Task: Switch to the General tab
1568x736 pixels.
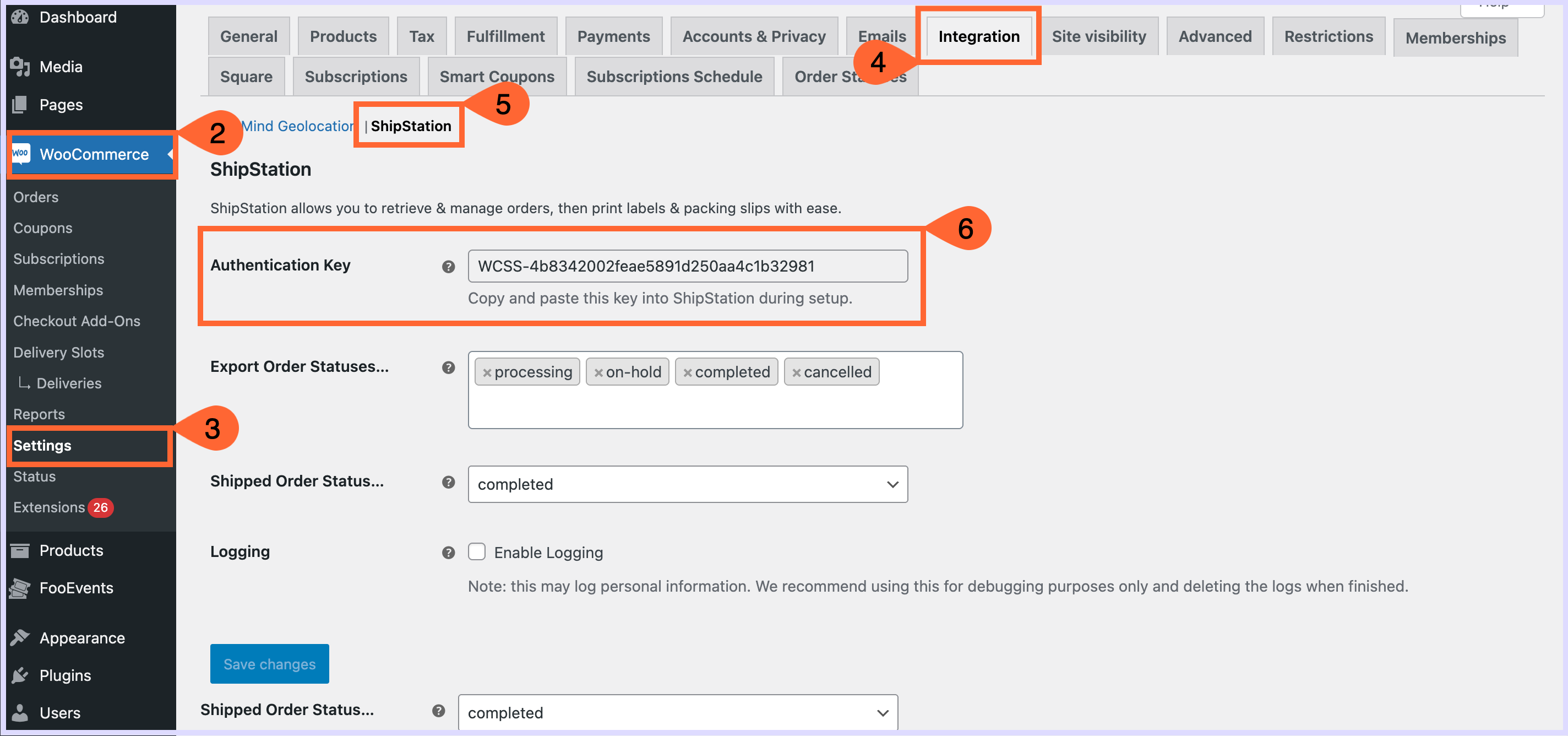Action: (249, 36)
